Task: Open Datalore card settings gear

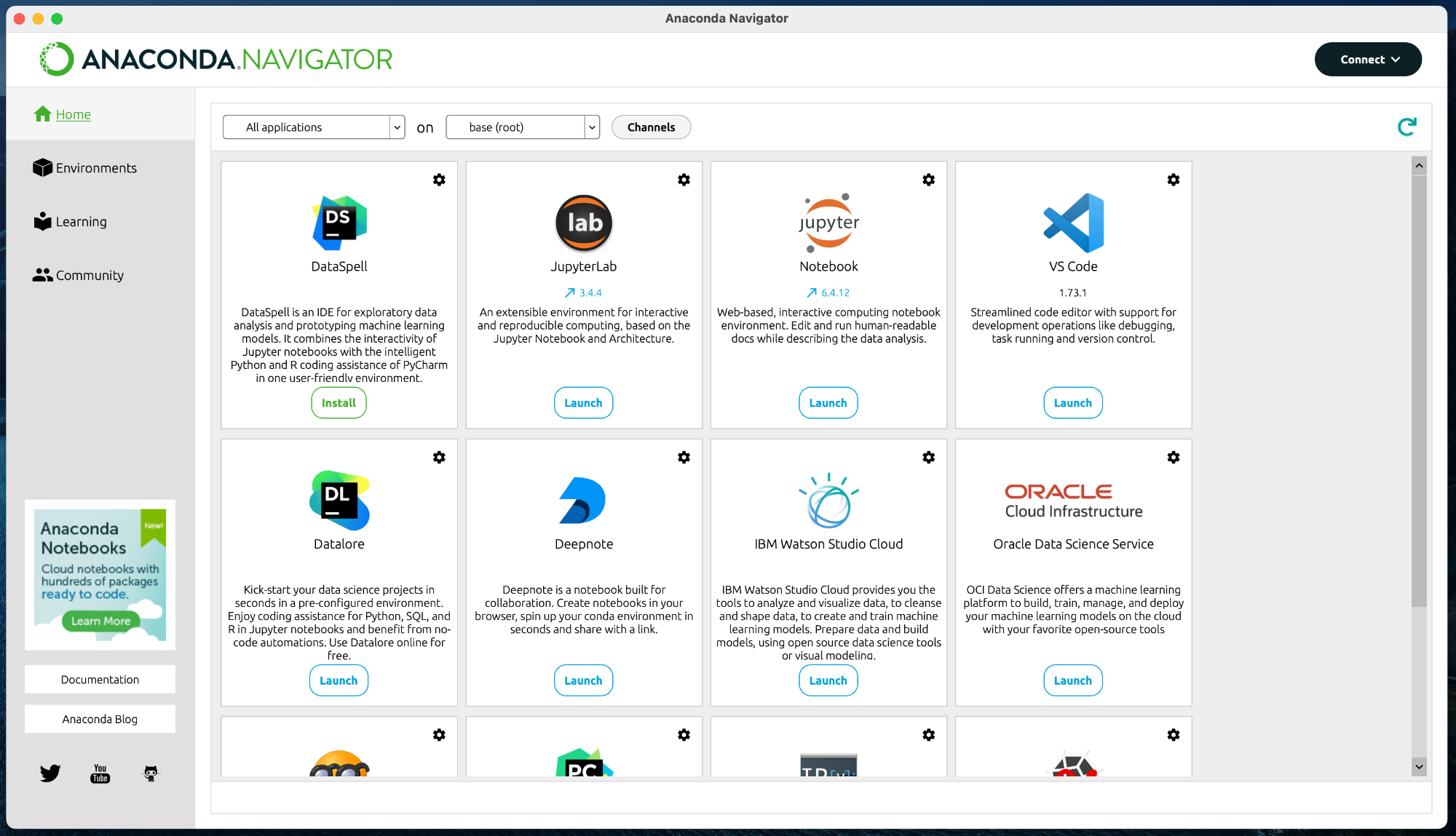Action: (x=439, y=458)
